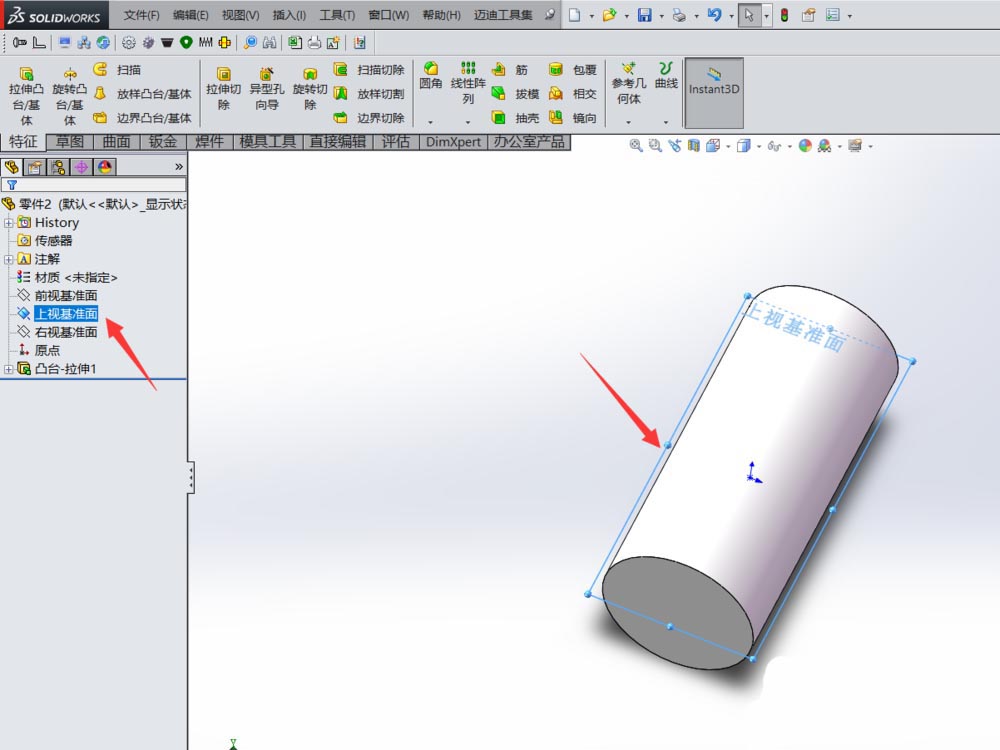Select the 相交 intersect tool
The width and height of the screenshot is (1000, 750).
point(573,94)
